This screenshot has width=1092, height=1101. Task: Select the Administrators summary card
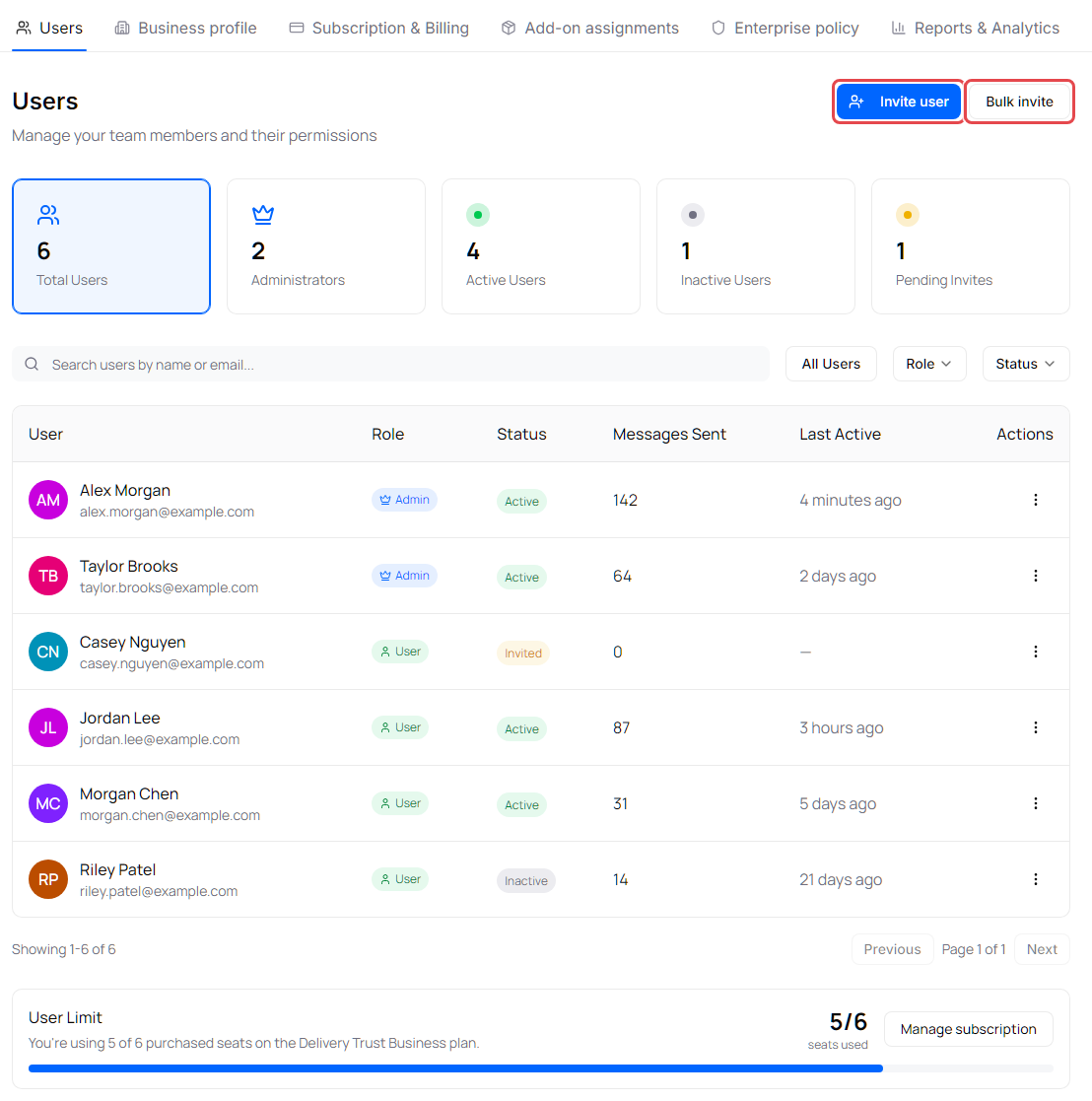(326, 246)
